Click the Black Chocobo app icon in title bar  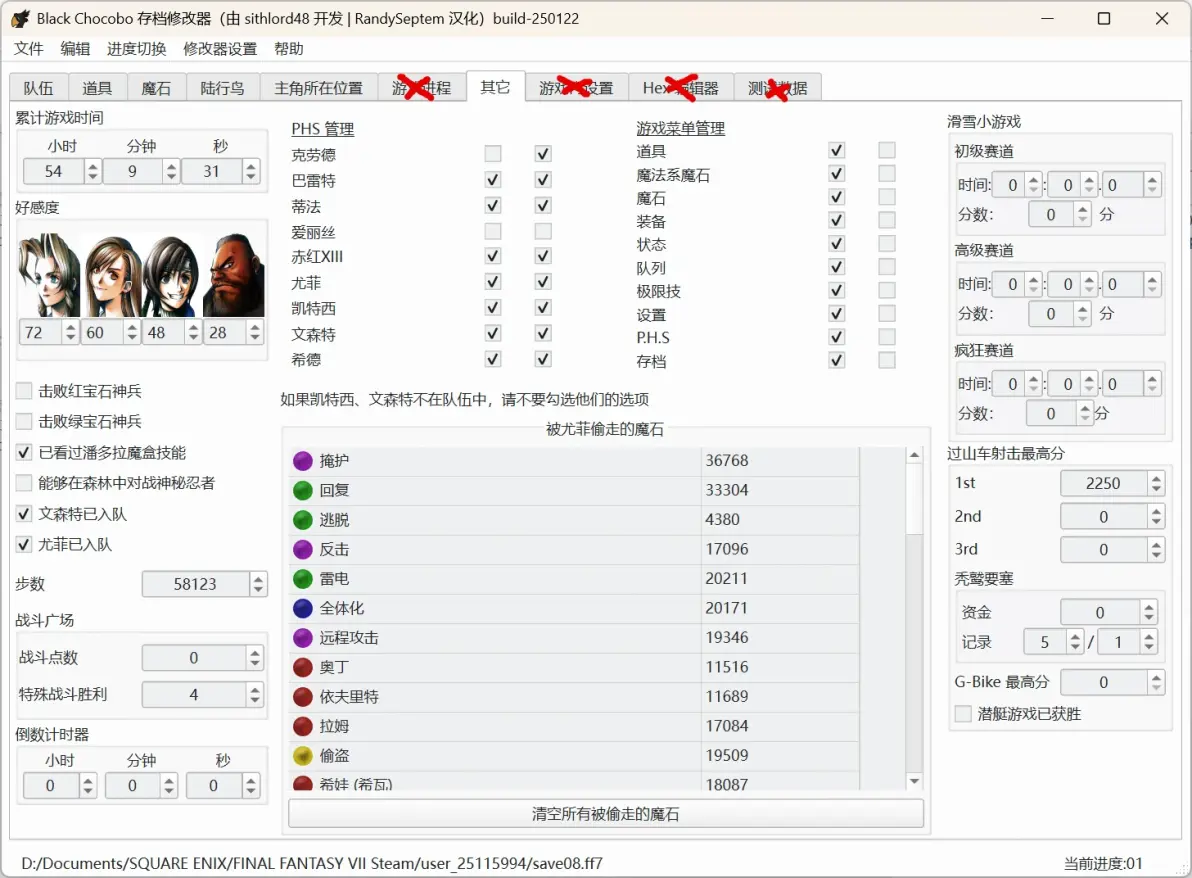(x=21, y=18)
